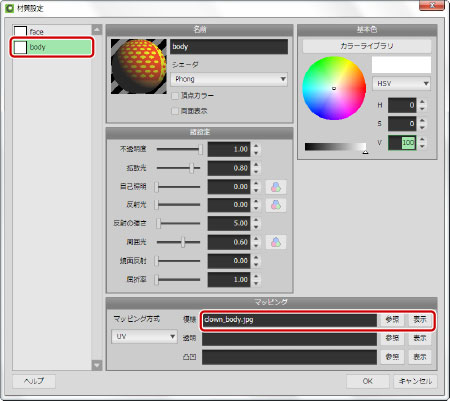Open the Phong shader dropdown
The width and height of the screenshot is (450, 401).
[x=229, y=79]
